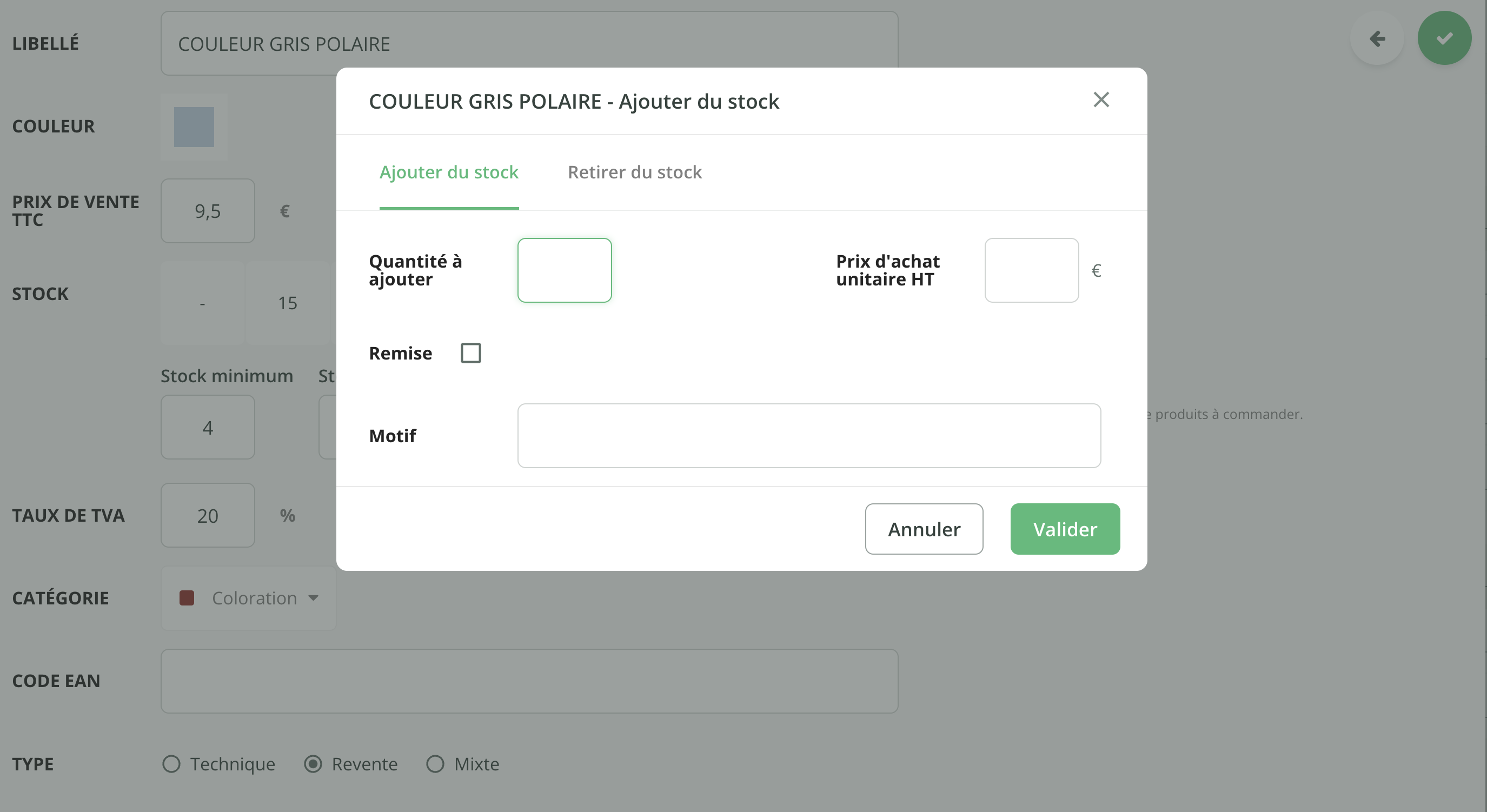Enable the Remise checkbox
This screenshot has width=1487, height=812.
pos(470,353)
